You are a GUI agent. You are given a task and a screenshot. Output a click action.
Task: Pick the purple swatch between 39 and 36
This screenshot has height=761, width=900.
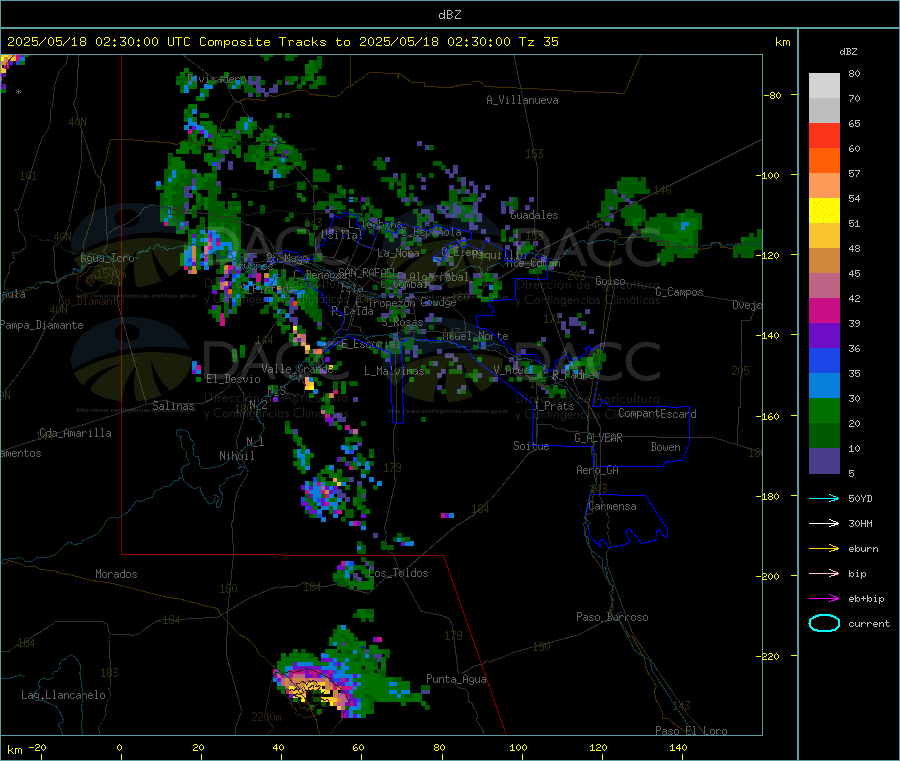[x=824, y=336]
